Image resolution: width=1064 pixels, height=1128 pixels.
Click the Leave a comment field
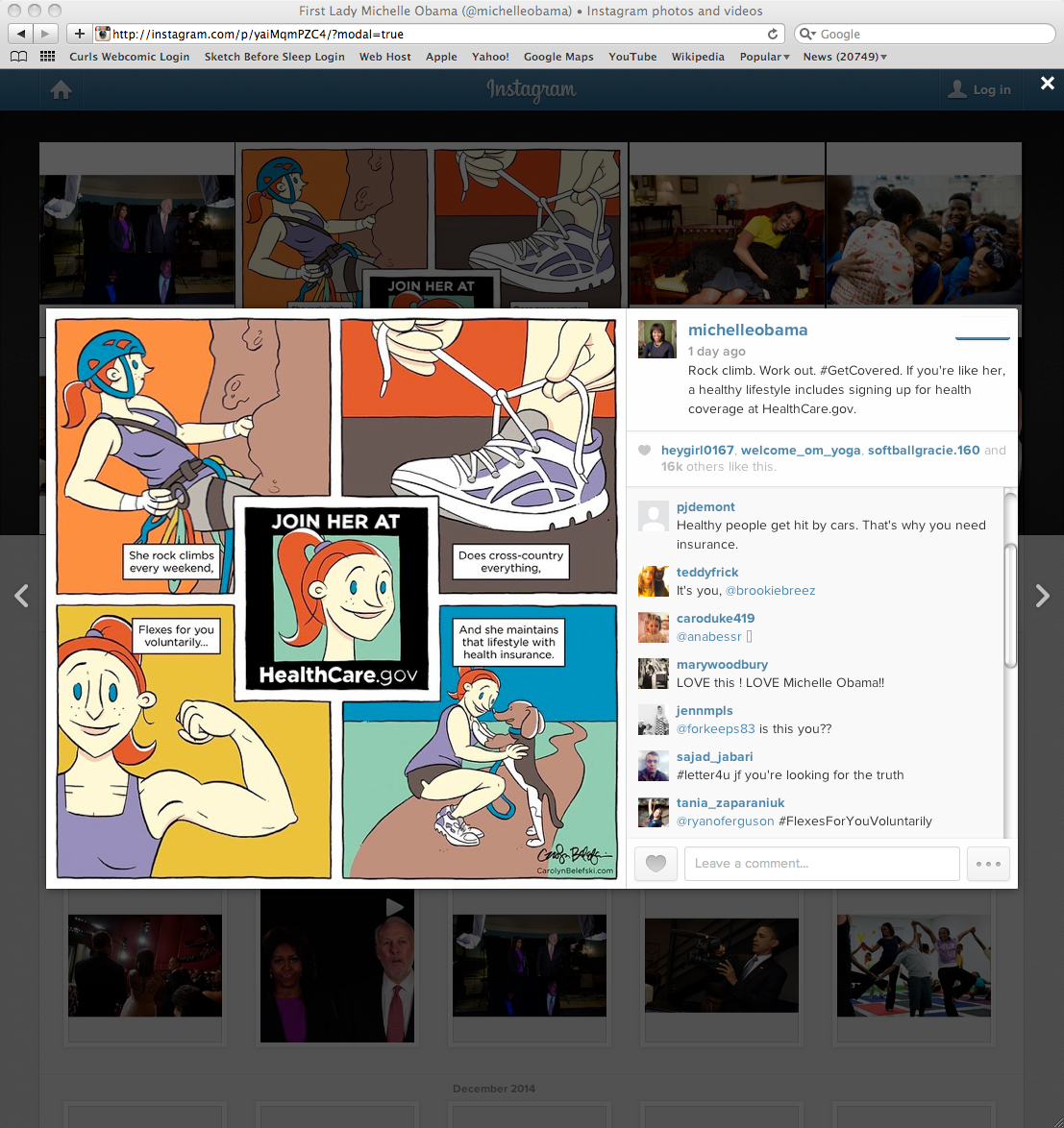[x=822, y=863]
